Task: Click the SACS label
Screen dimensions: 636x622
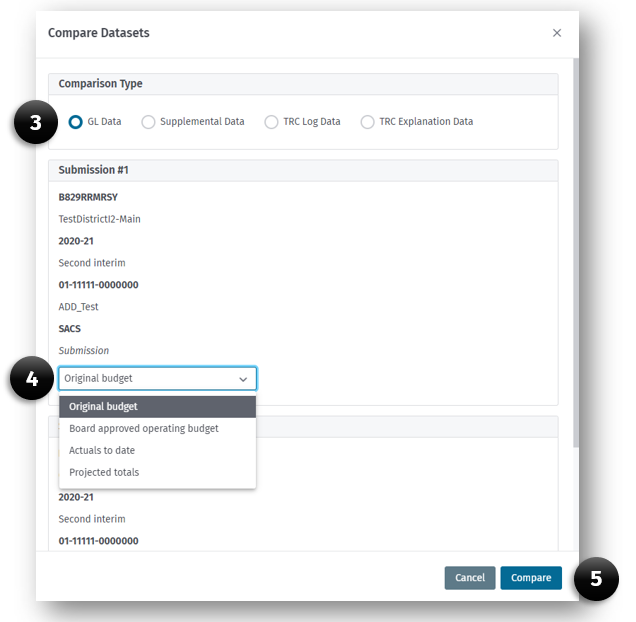Action: 69,329
